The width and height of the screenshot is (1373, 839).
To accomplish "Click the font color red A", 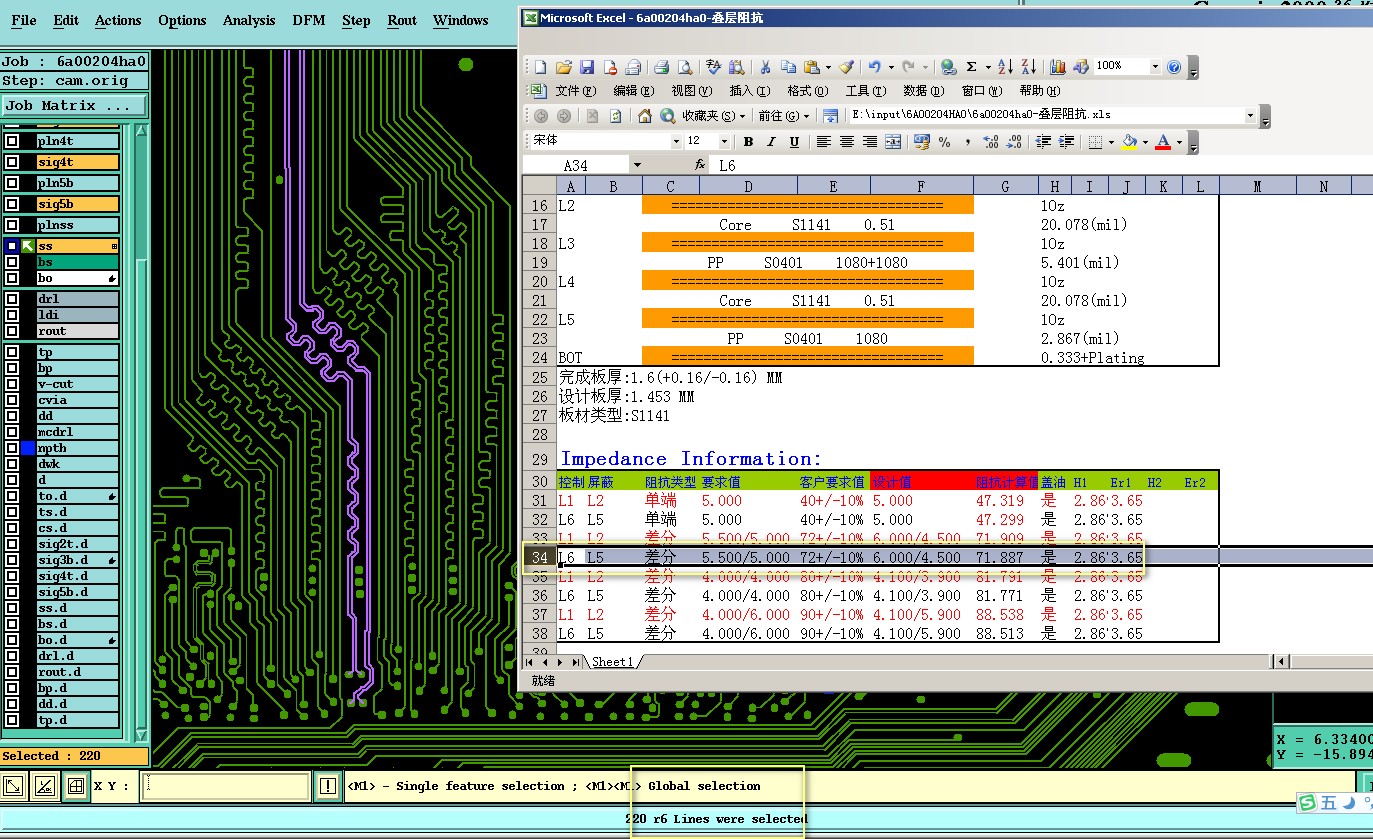I will coord(1163,142).
